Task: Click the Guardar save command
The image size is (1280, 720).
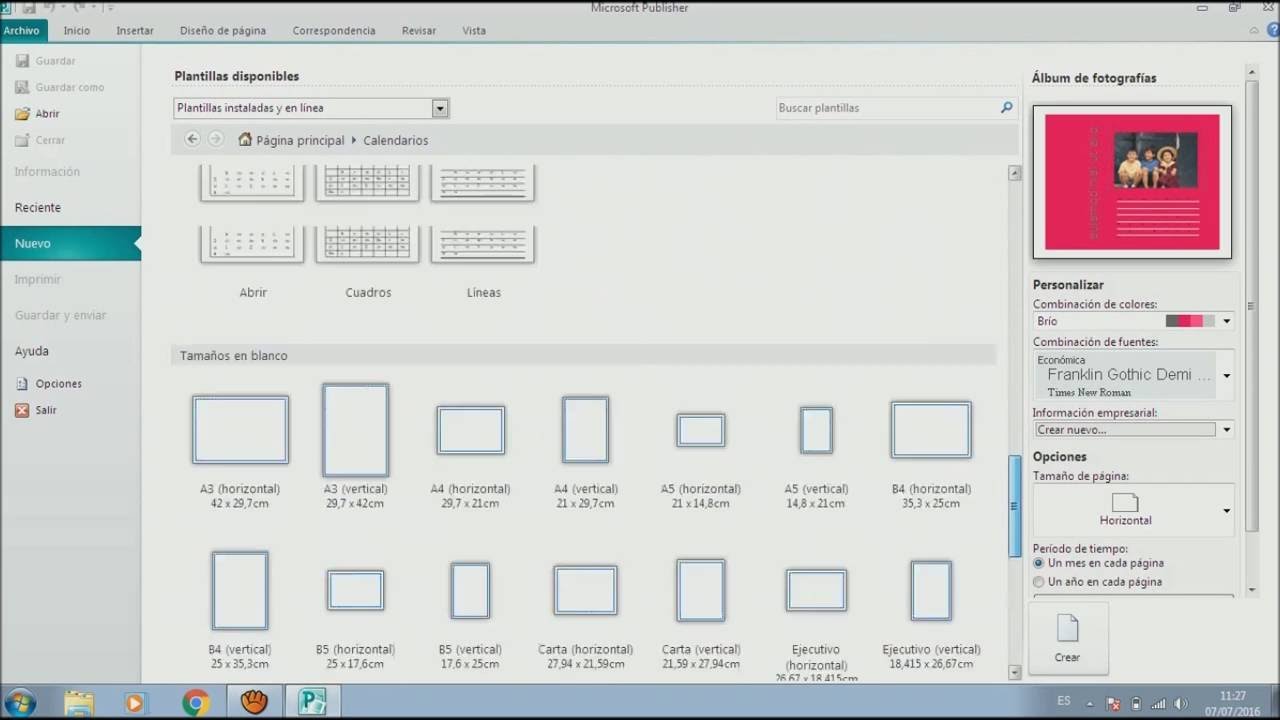Action: click(x=45, y=61)
